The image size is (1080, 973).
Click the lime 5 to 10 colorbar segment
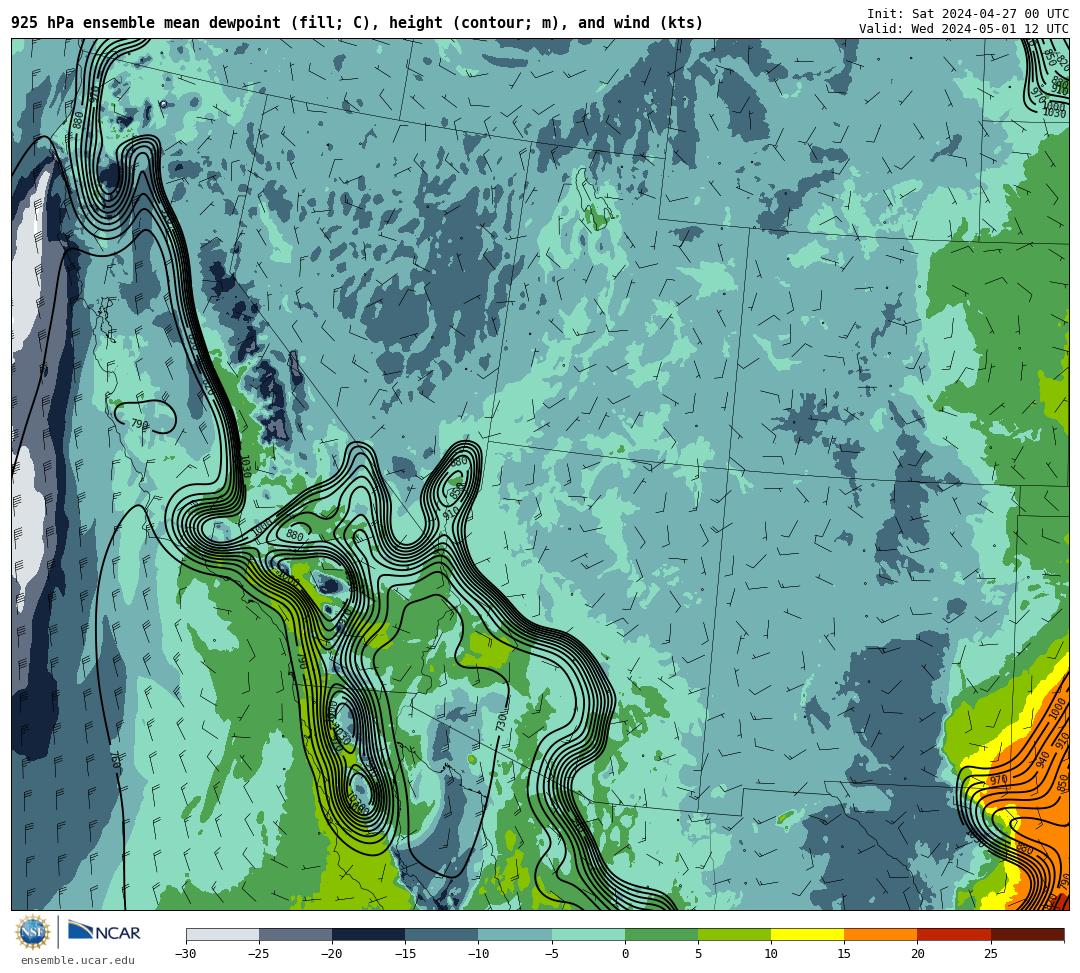click(734, 934)
